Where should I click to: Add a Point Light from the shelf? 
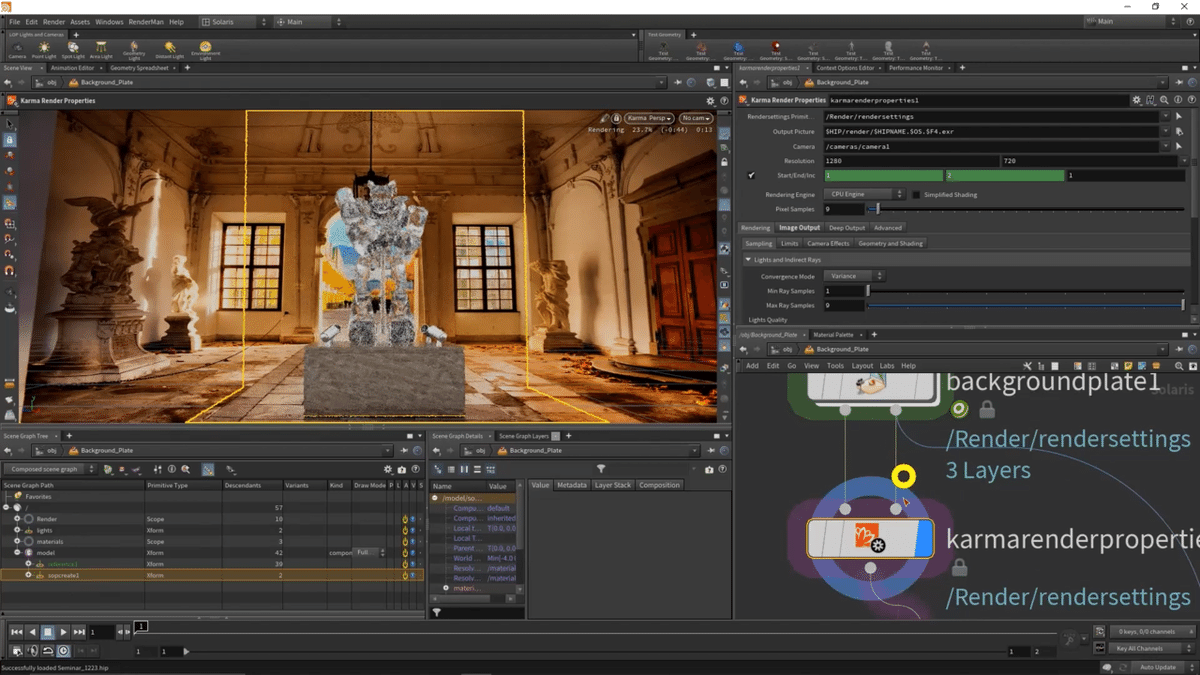click(44, 49)
